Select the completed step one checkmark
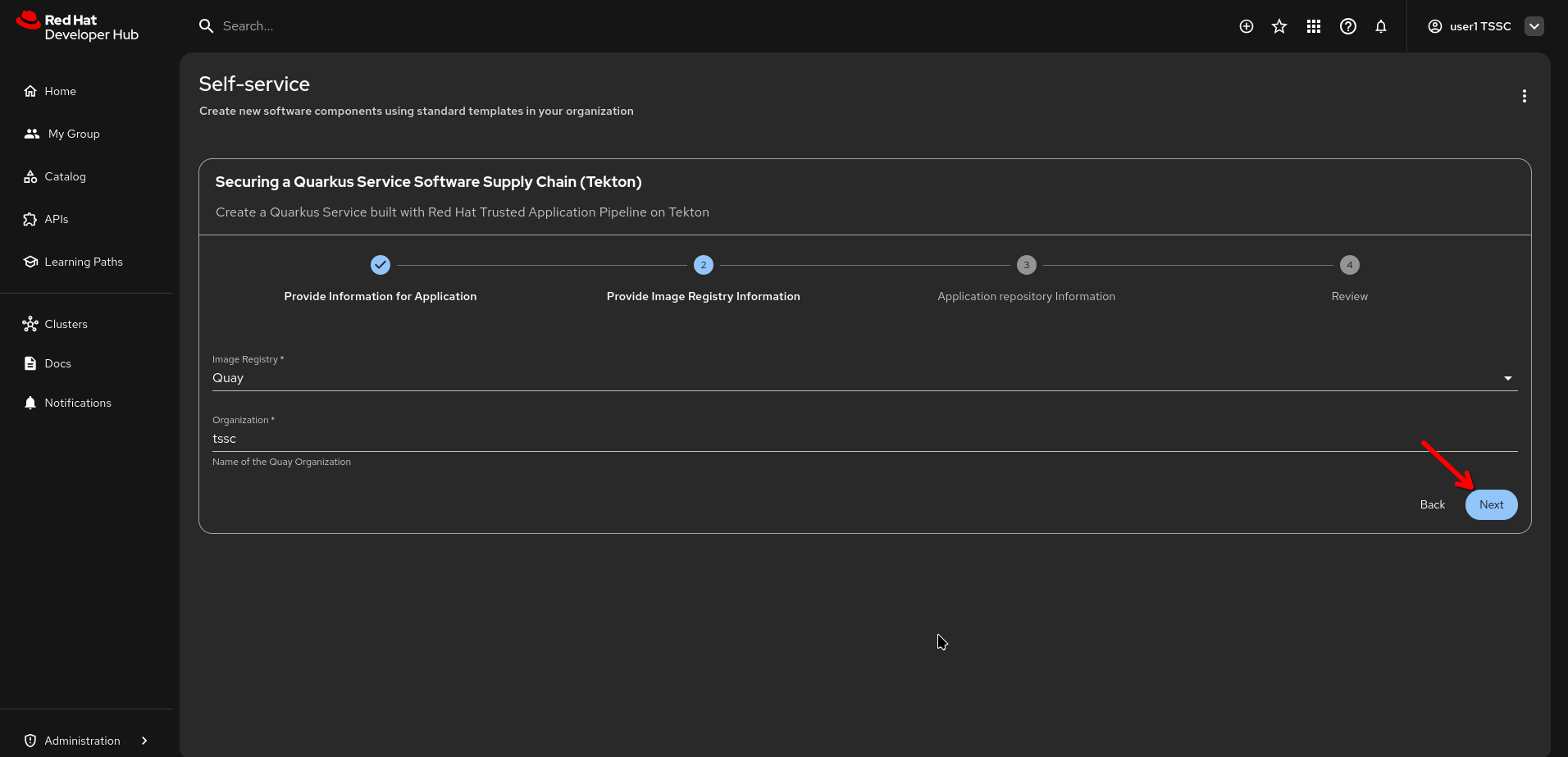The width and height of the screenshot is (1568, 757). [381, 265]
